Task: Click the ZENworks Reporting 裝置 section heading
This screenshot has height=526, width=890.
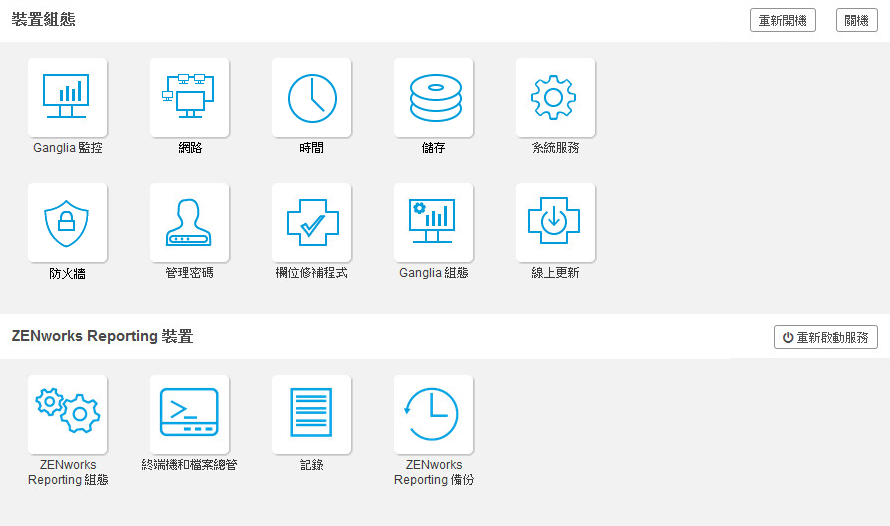Action: (x=103, y=336)
